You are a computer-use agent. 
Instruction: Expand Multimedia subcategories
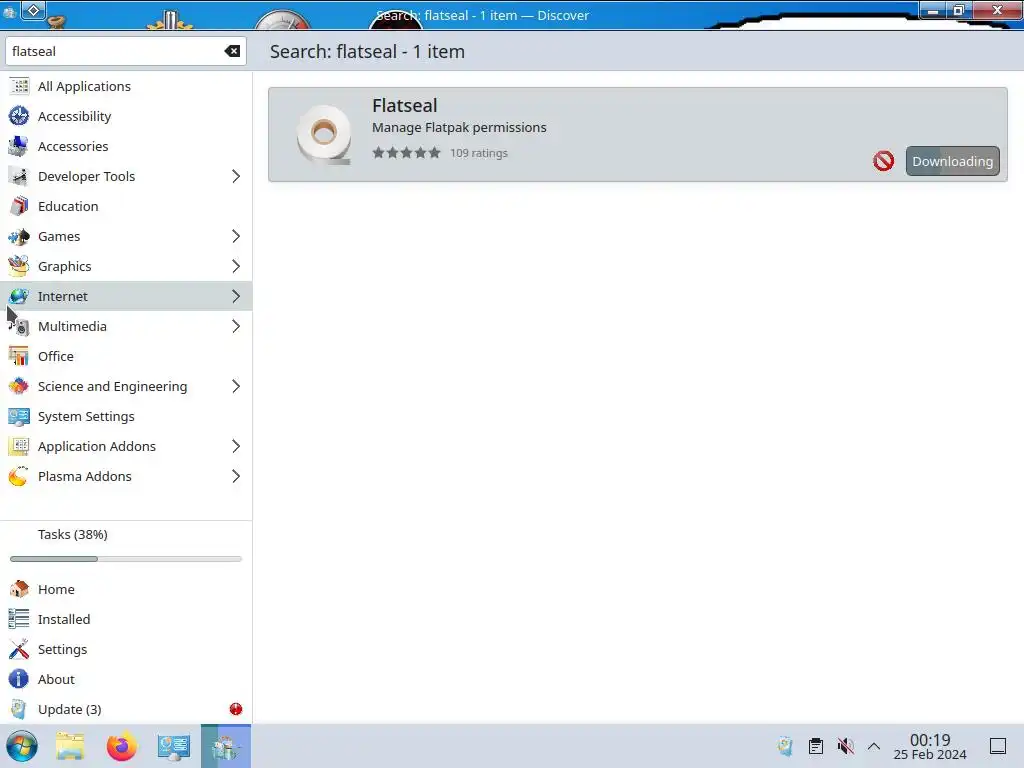tap(236, 327)
